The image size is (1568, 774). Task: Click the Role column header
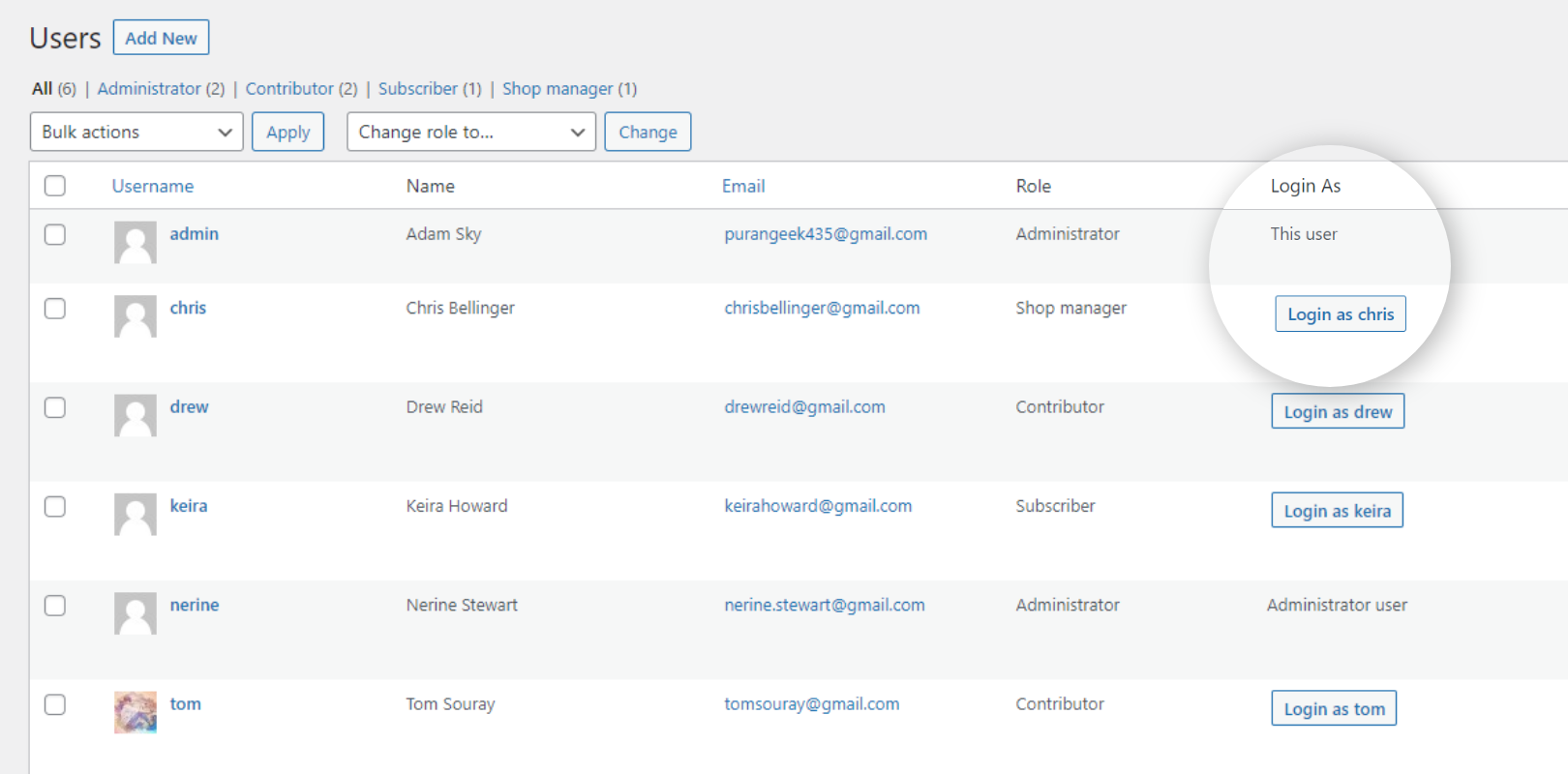(1033, 186)
